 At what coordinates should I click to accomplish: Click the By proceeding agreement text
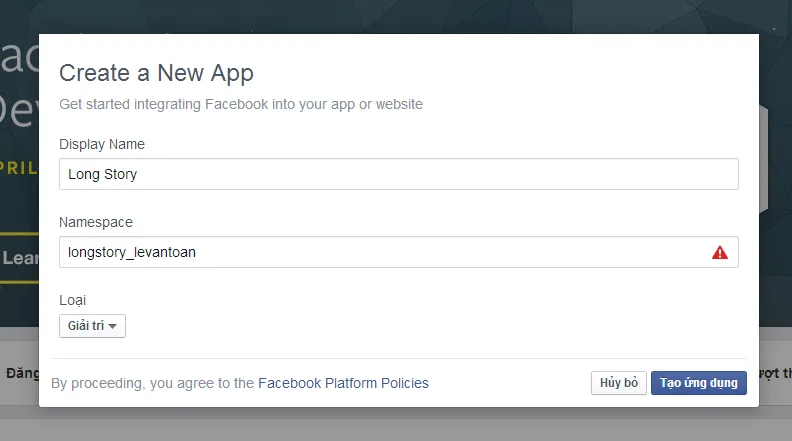click(x=153, y=383)
